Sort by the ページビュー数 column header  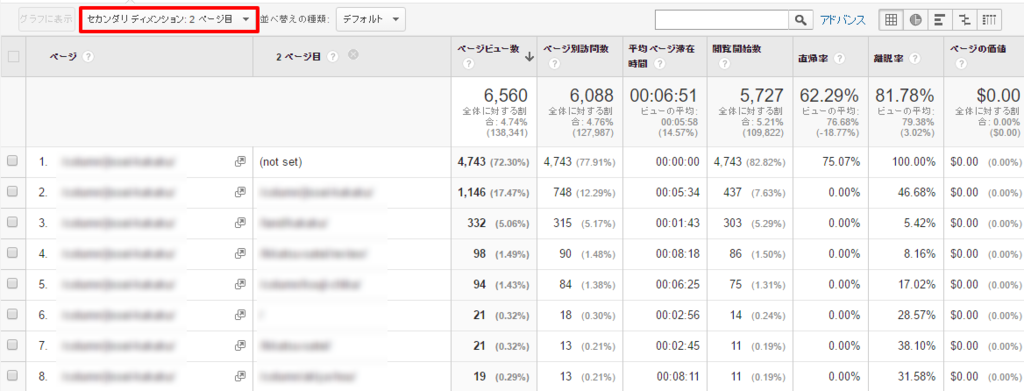(488, 48)
